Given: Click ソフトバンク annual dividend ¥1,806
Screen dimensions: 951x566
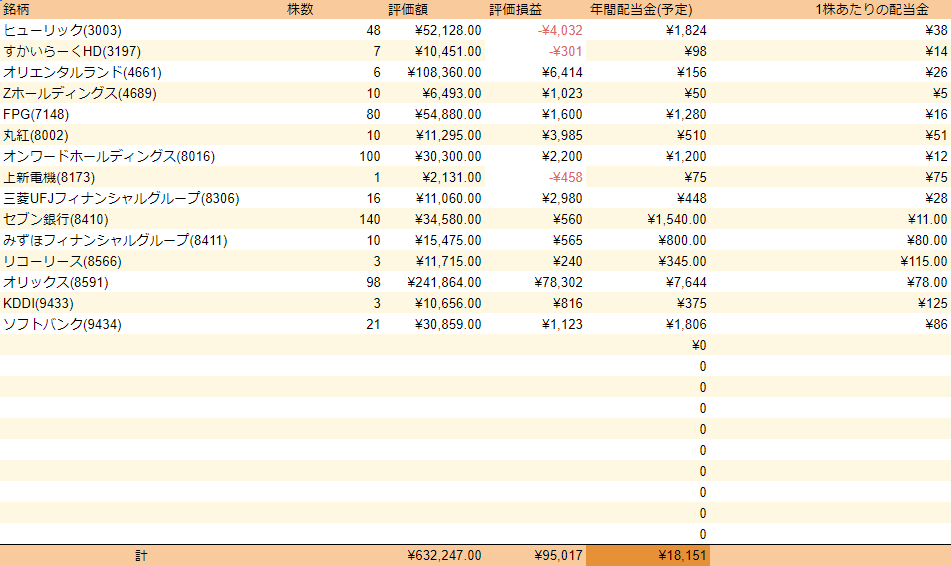Looking at the screenshot, I should (685, 325).
